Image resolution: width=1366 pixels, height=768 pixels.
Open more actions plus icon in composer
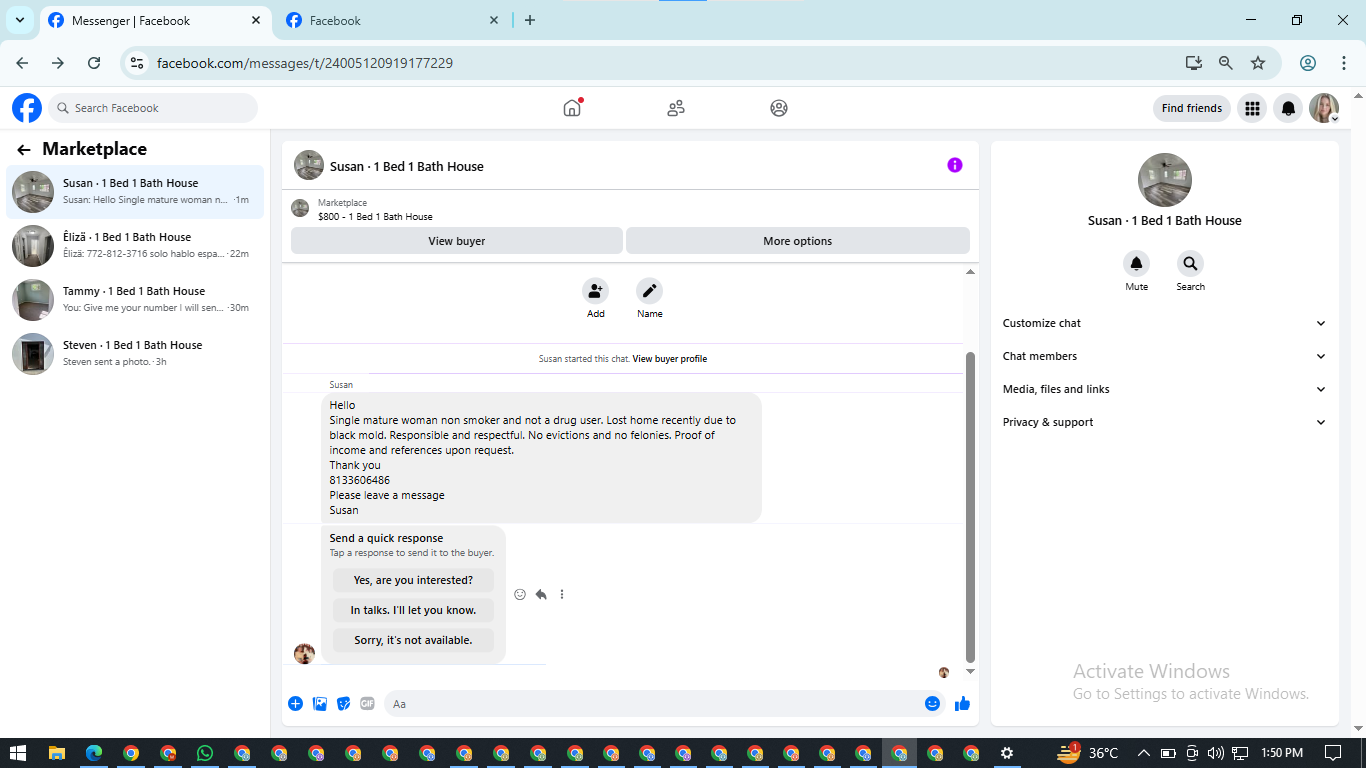click(x=295, y=704)
